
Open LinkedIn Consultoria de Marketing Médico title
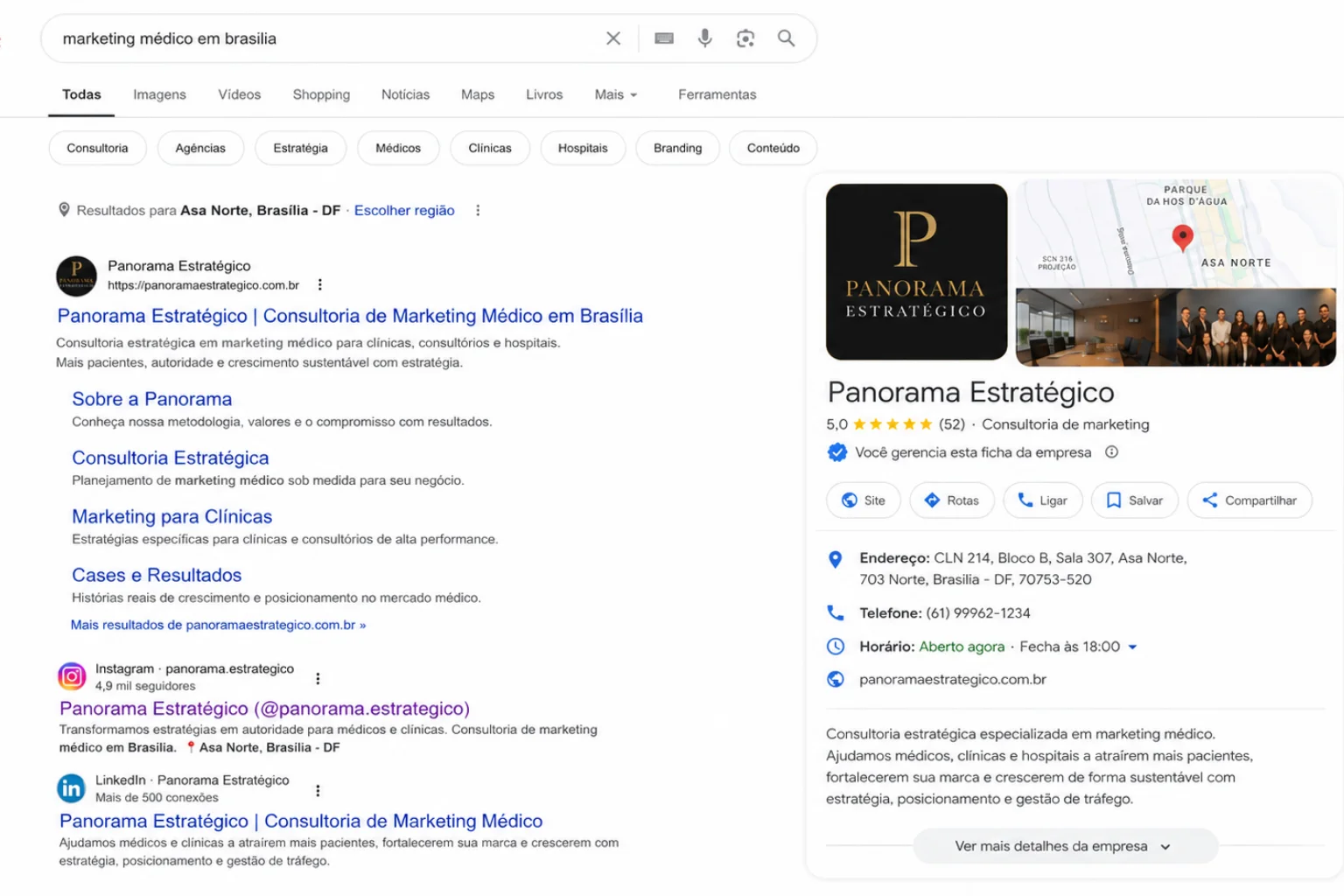click(301, 821)
